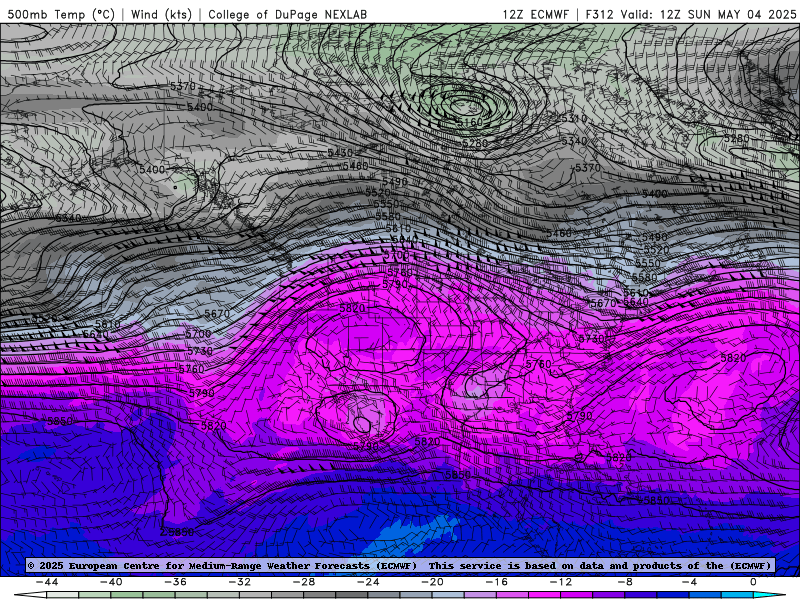Click the -4 value on the color scale
Viewport: 800px width, 600px height.
point(689,582)
